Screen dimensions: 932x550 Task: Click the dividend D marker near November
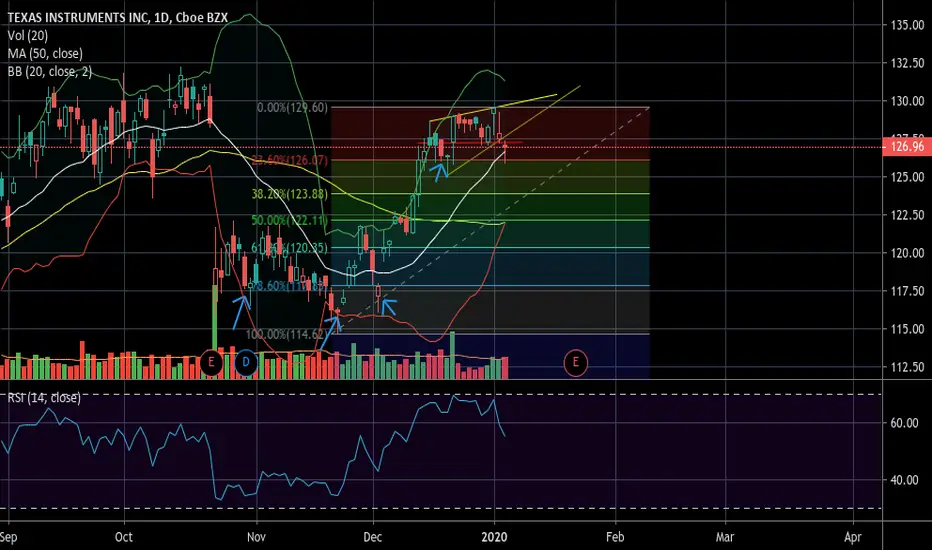pyautogui.click(x=245, y=363)
